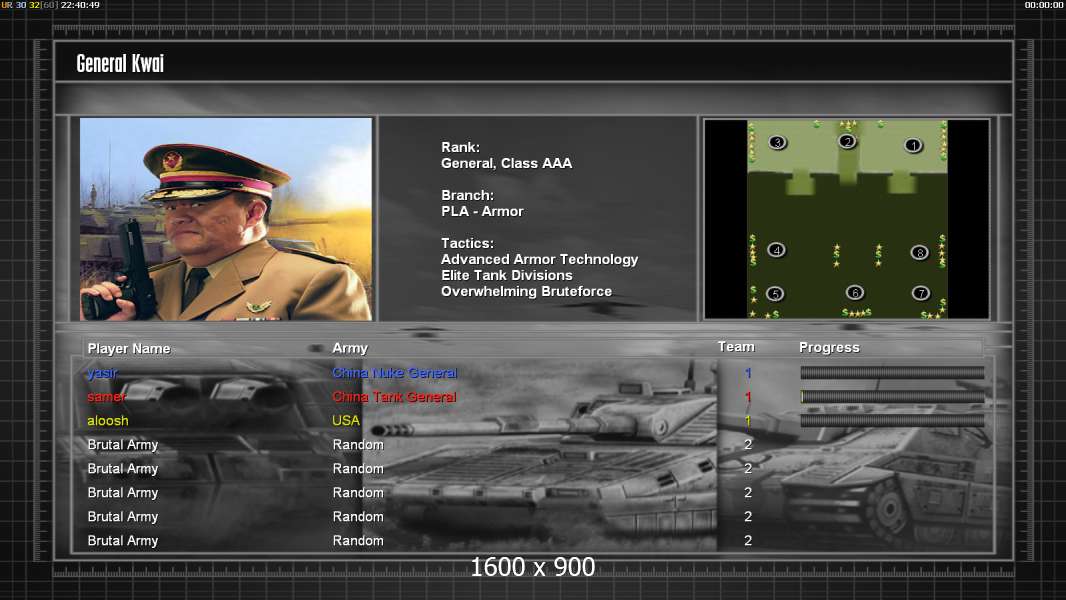Click the General Kwai title text
Viewport: 1066px width, 600px height.
pos(120,64)
